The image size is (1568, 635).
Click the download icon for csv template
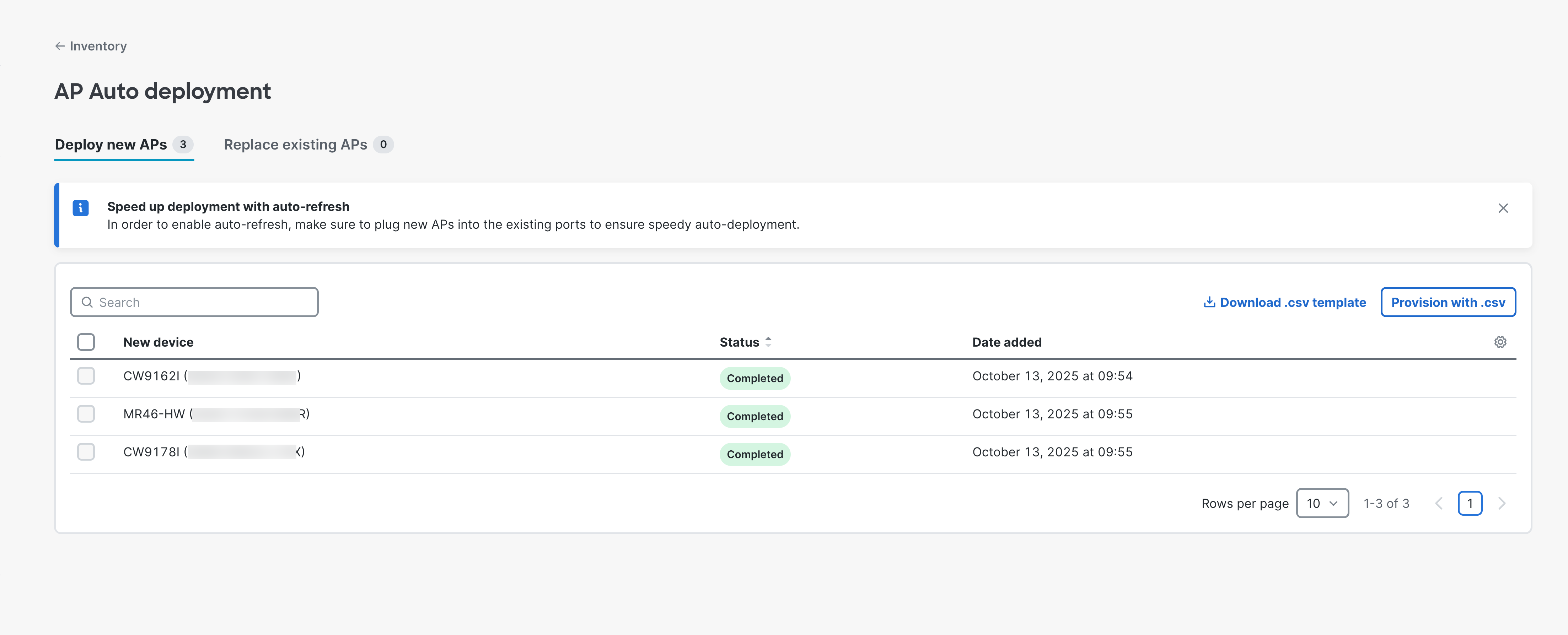coord(1209,302)
